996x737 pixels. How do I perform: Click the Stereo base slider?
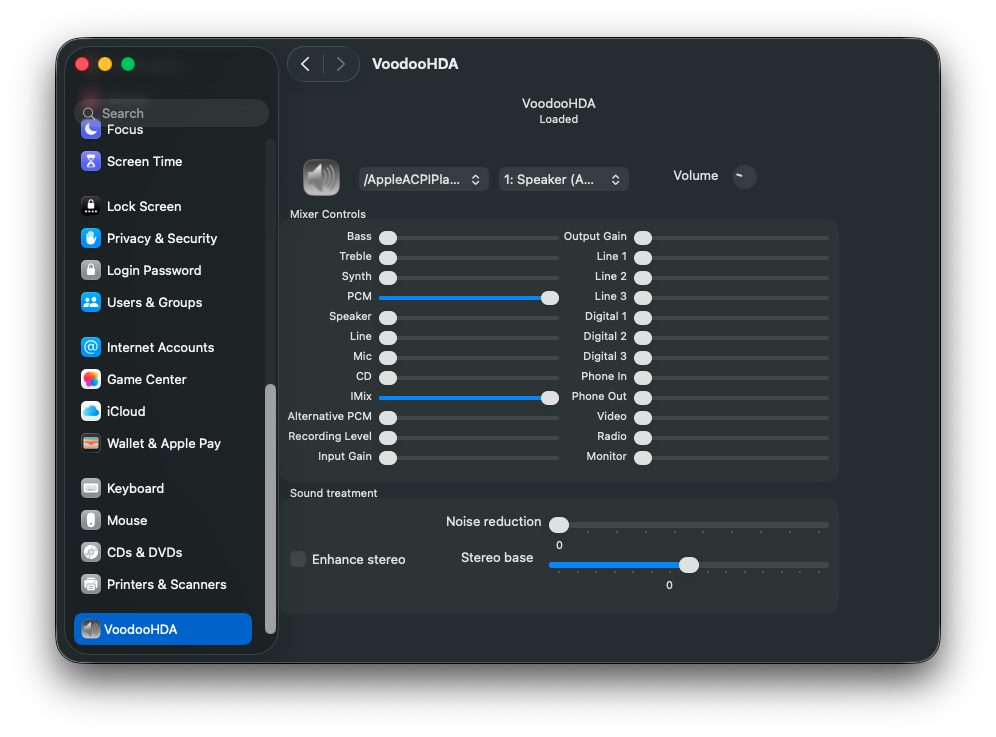[x=689, y=565]
